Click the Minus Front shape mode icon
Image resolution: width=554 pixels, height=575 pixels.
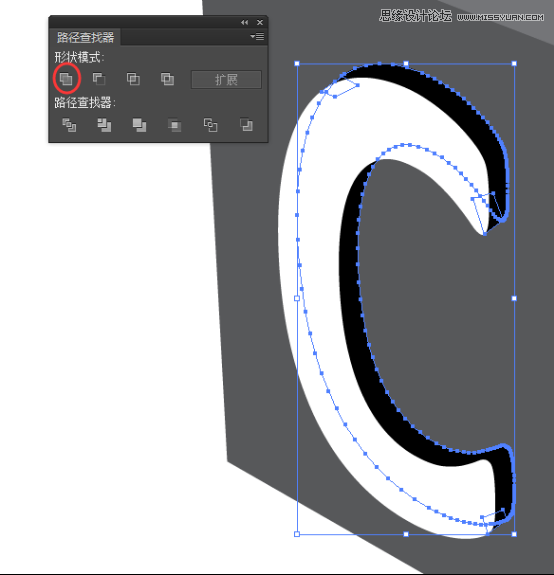(x=99, y=78)
